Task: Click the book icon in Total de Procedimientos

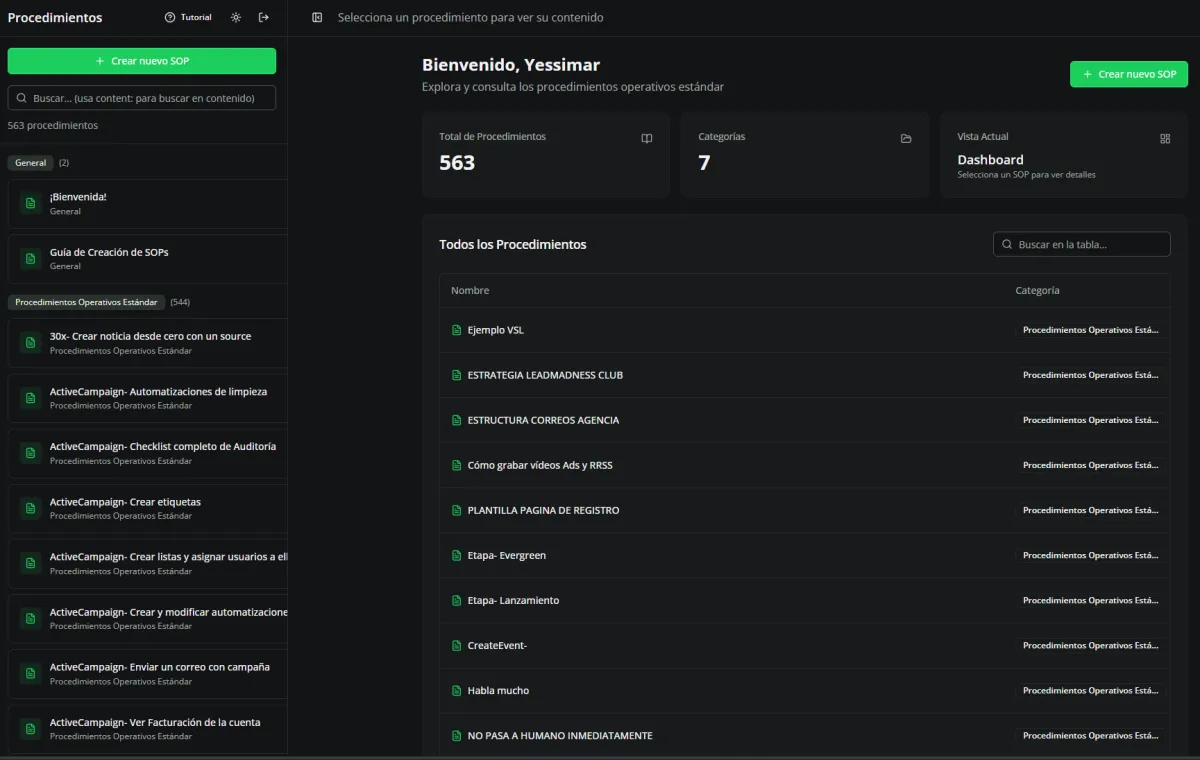Action: 647,139
